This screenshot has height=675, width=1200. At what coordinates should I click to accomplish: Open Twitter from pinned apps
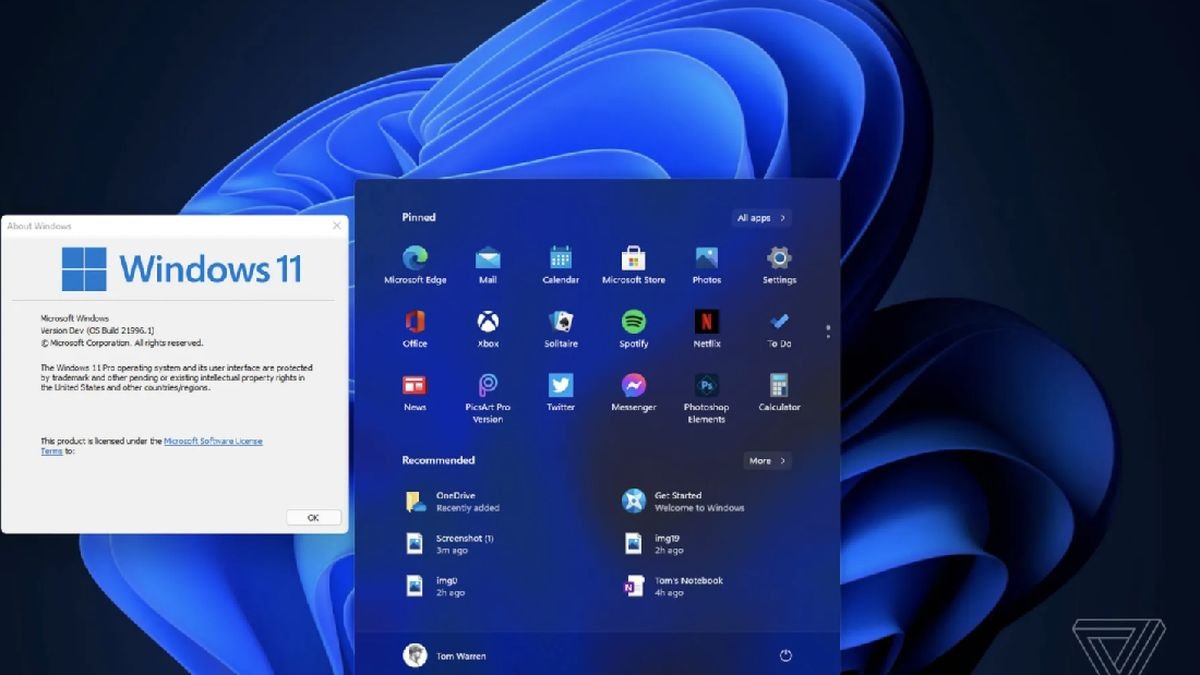coord(560,386)
